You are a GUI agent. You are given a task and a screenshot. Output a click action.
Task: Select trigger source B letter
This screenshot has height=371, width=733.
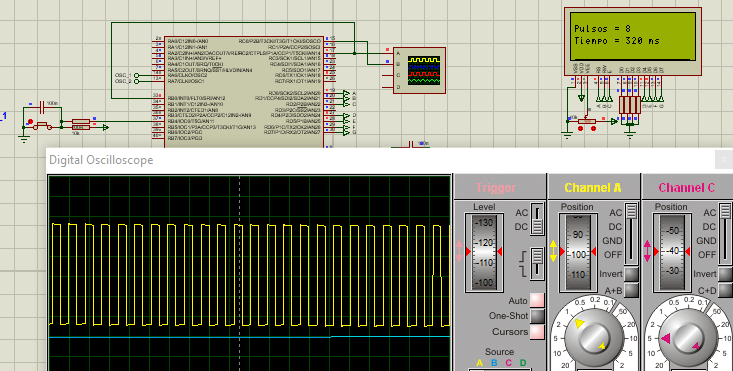coord(494,363)
